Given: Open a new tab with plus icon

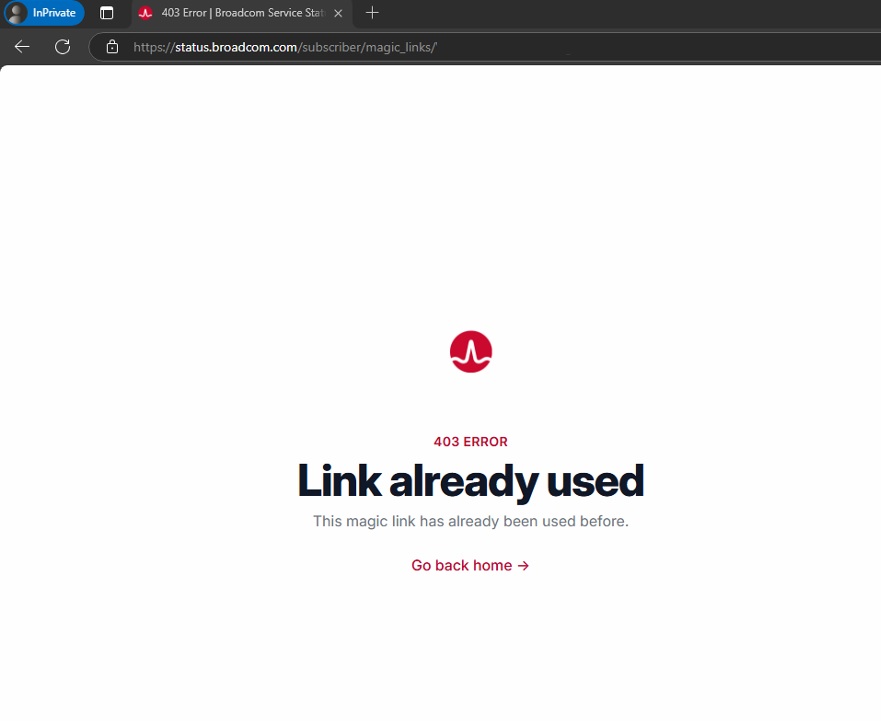Looking at the screenshot, I should (x=372, y=12).
